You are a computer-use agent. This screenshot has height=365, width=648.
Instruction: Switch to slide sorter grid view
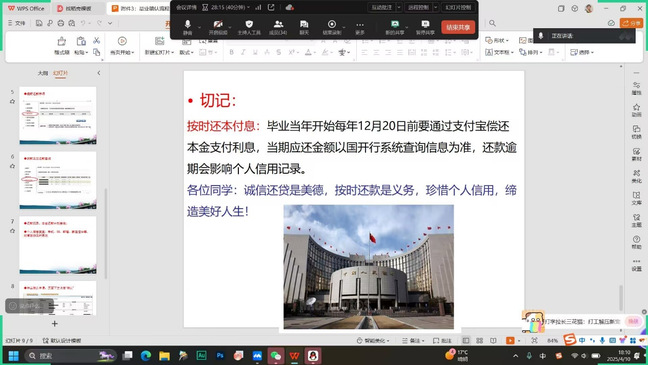tap(479, 340)
